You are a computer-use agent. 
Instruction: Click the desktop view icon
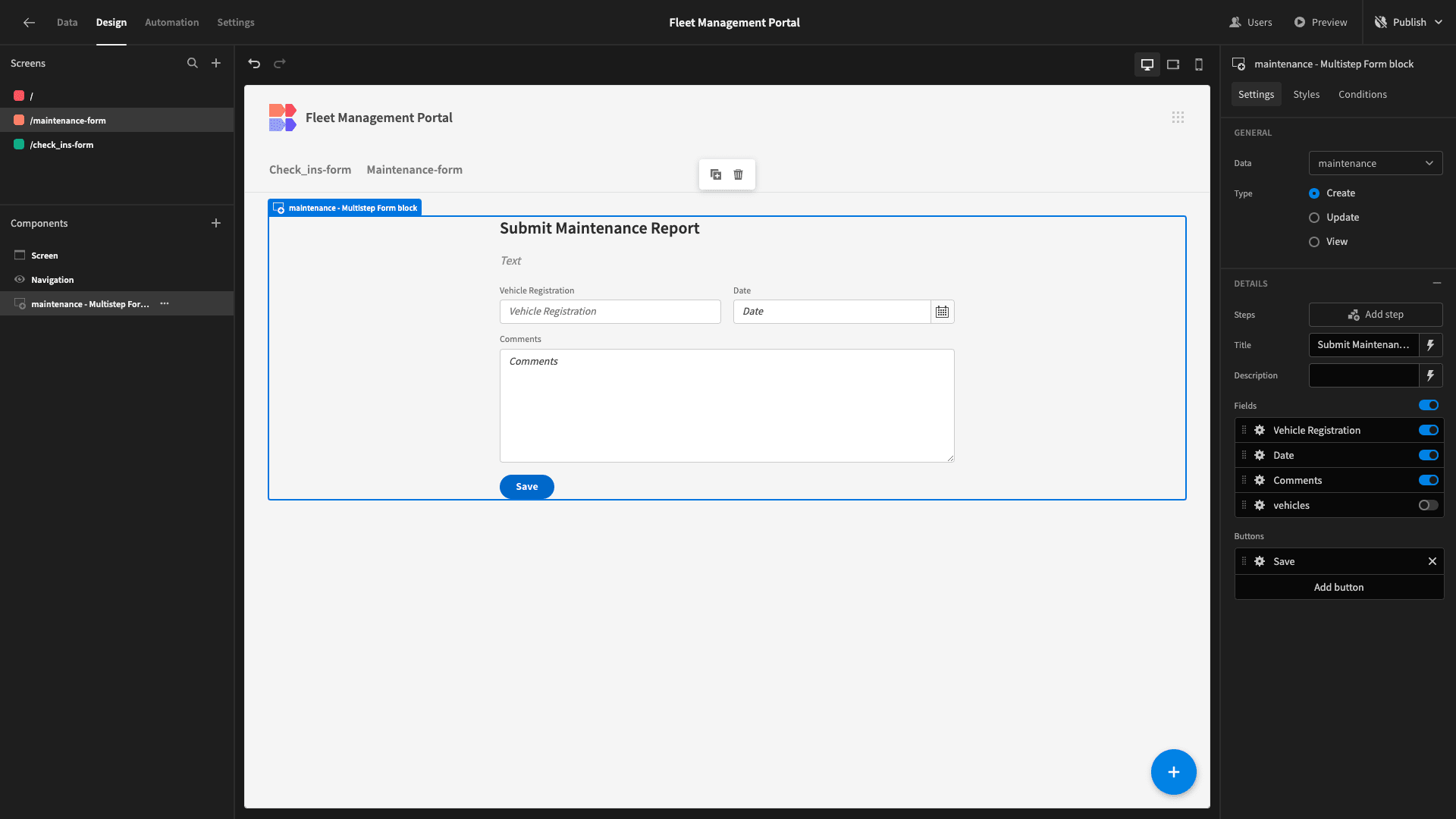tap(1147, 63)
